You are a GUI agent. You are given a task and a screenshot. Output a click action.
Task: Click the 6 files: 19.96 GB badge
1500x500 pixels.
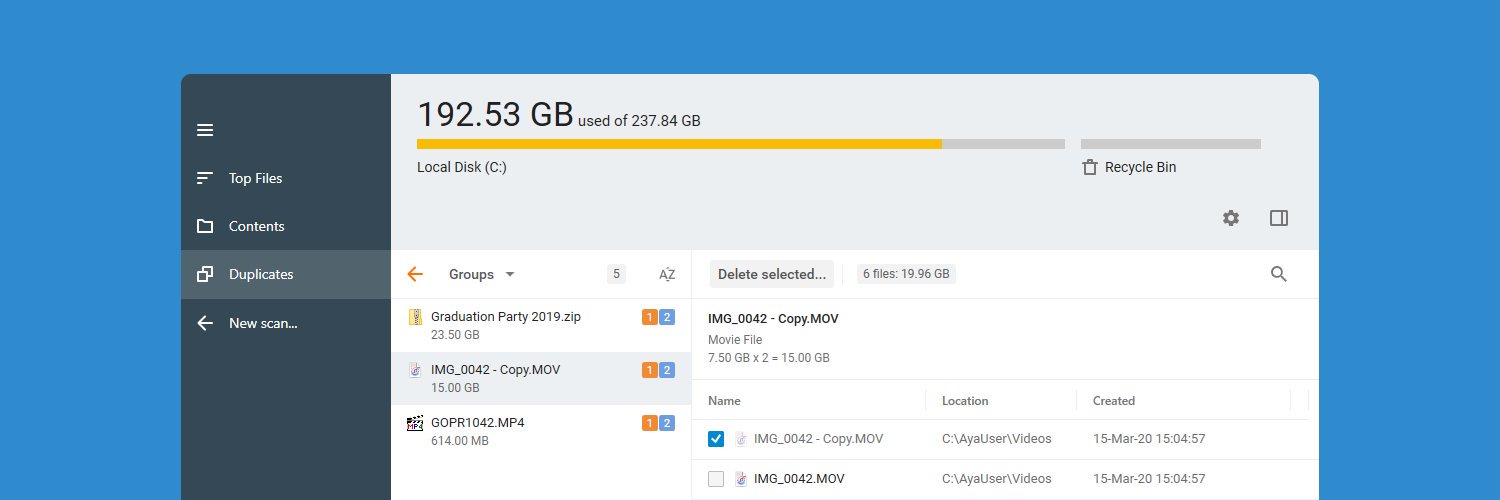pos(906,274)
